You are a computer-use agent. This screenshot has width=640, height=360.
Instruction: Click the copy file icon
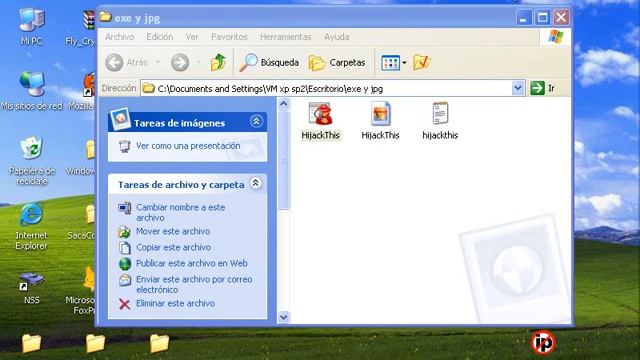(x=124, y=247)
